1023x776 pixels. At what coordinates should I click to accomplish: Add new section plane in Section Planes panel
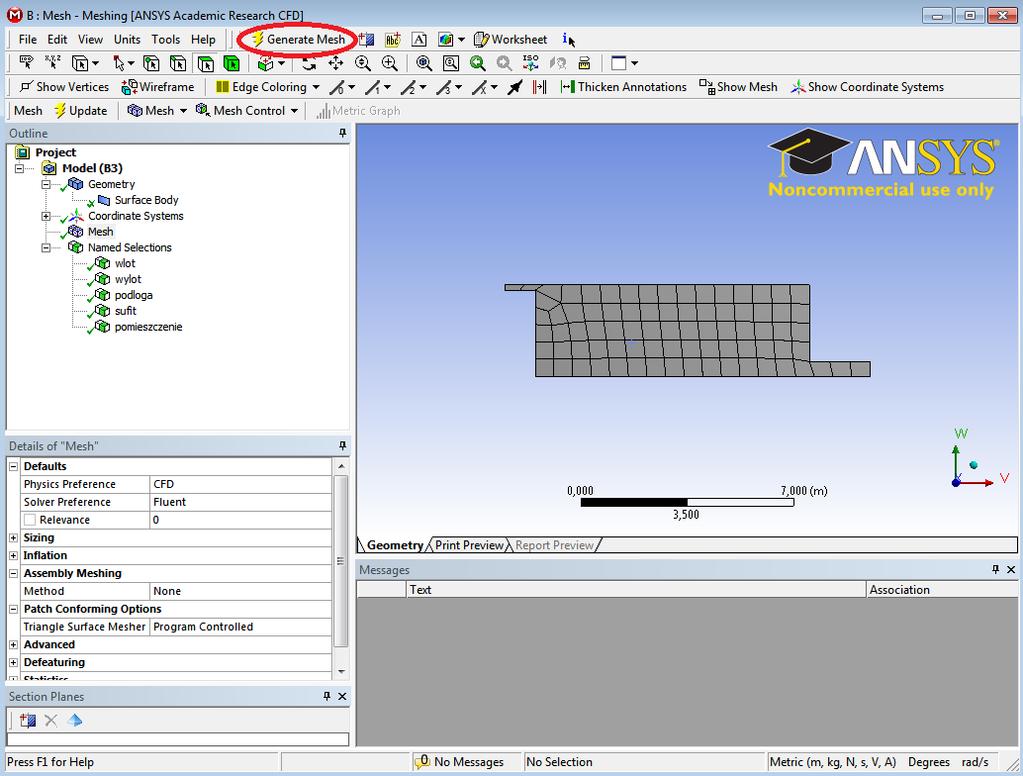click(x=27, y=721)
